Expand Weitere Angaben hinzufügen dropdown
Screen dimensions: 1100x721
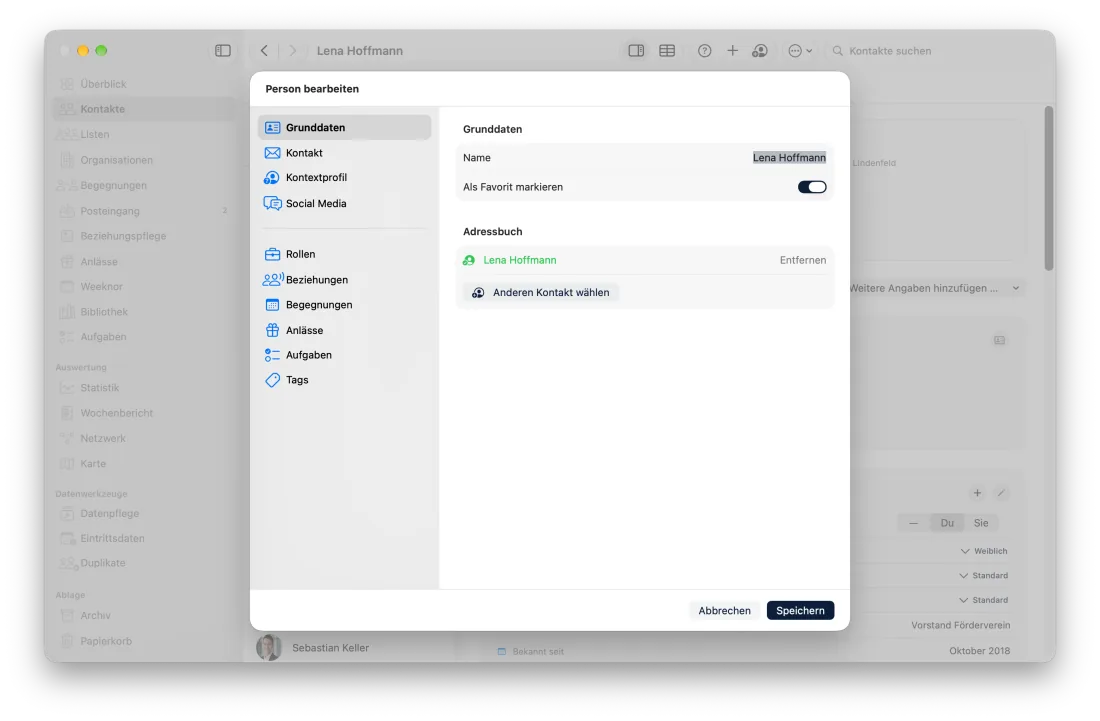click(934, 288)
